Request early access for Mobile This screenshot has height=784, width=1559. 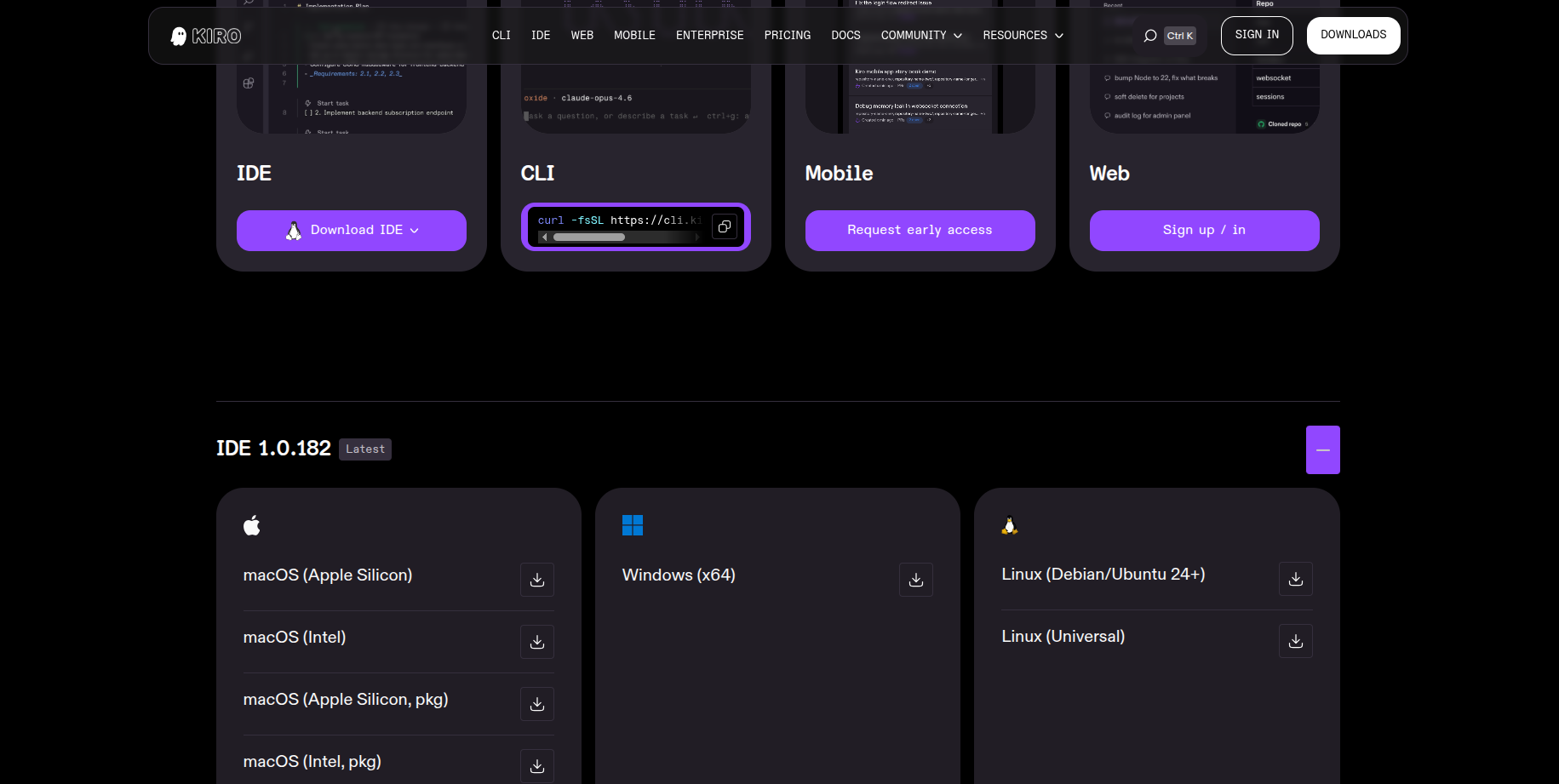click(920, 231)
